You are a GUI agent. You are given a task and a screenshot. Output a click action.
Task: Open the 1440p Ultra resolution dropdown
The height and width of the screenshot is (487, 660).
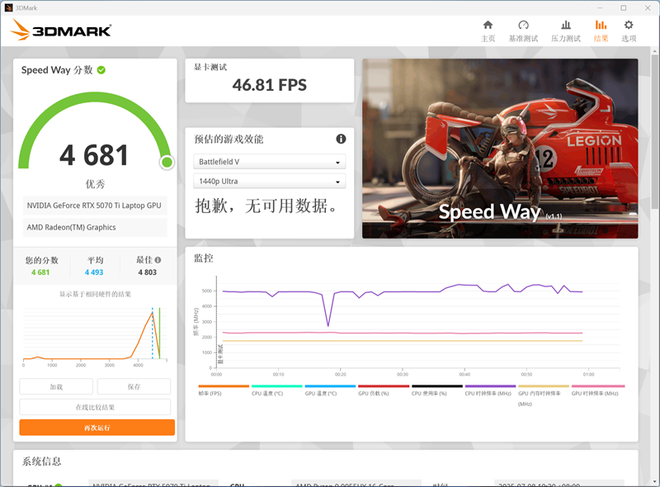268,181
